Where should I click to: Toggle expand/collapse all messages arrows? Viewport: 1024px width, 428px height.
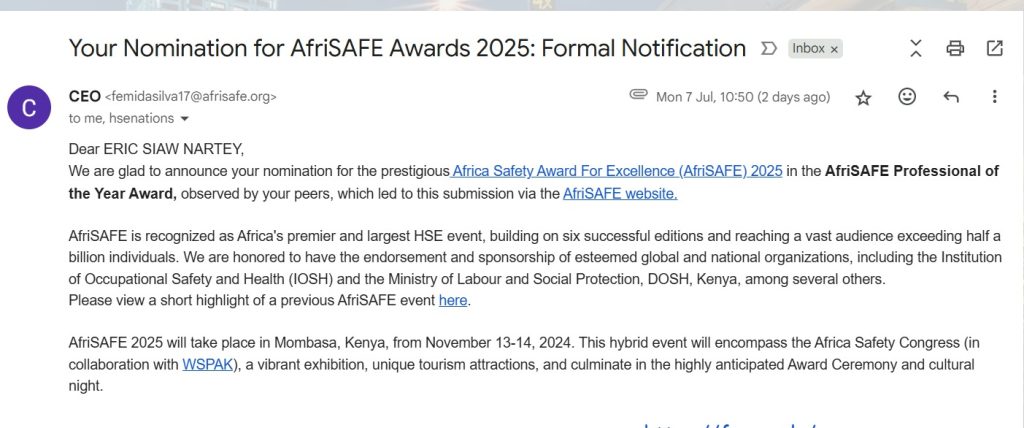coord(916,48)
